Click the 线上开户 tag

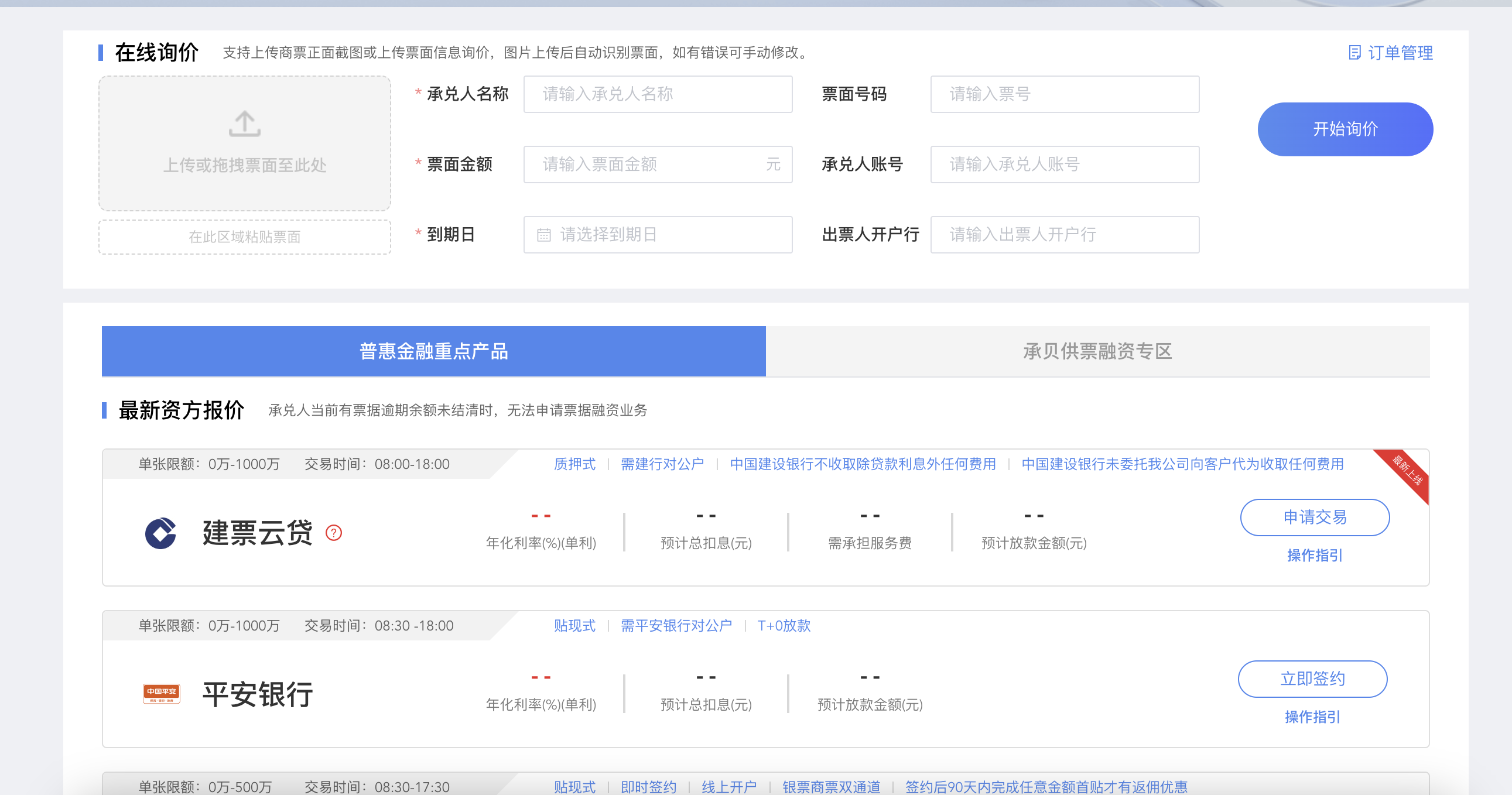point(729,787)
